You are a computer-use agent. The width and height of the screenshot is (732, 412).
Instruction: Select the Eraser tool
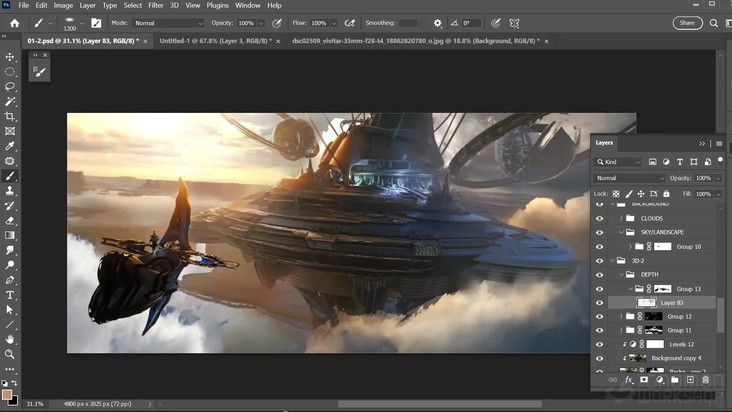pyautogui.click(x=10, y=221)
